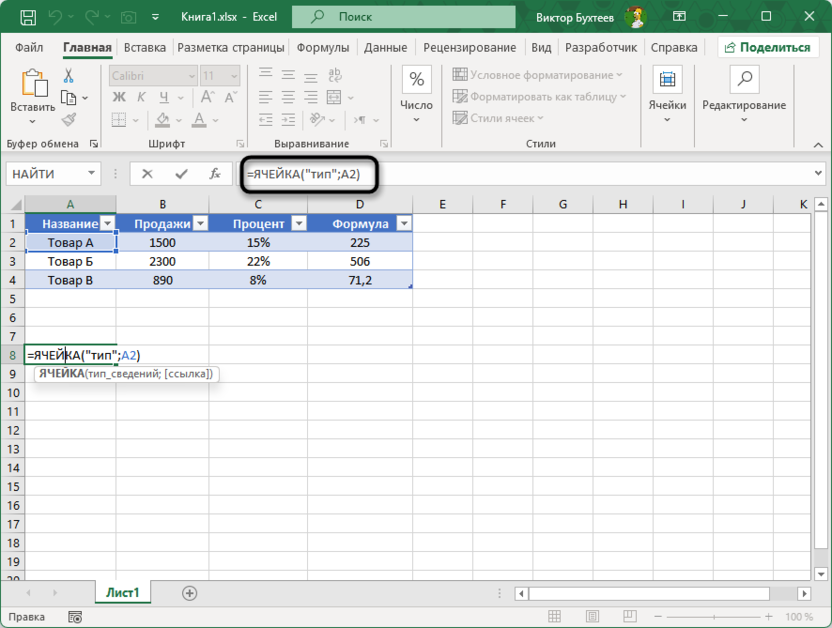Expand the formula bar with chevron
The width and height of the screenshot is (832, 628).
(x=819, y=174)
